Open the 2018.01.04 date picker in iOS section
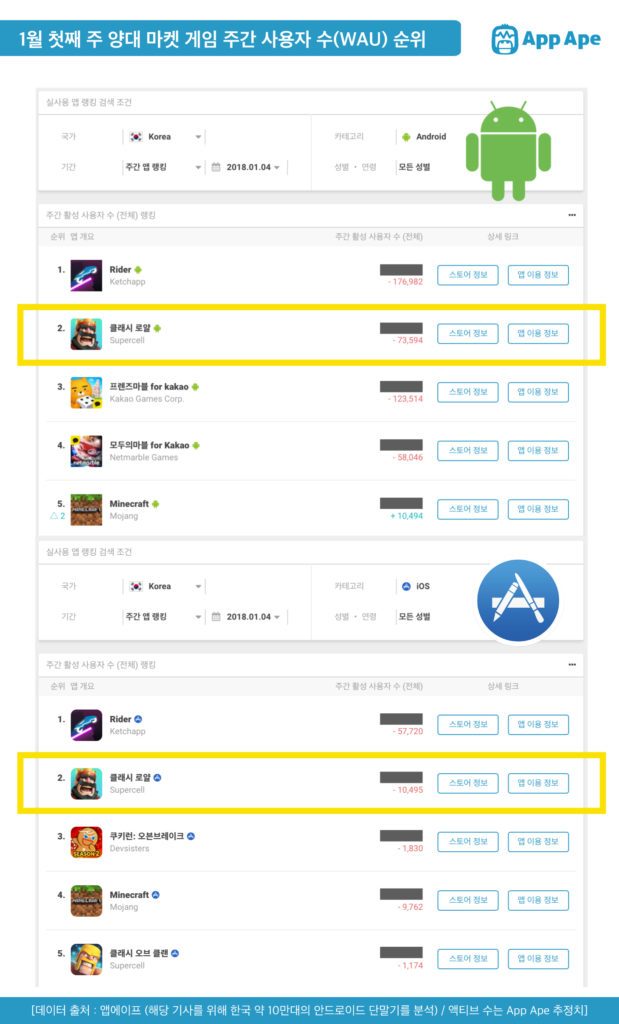 click(247, 617)
